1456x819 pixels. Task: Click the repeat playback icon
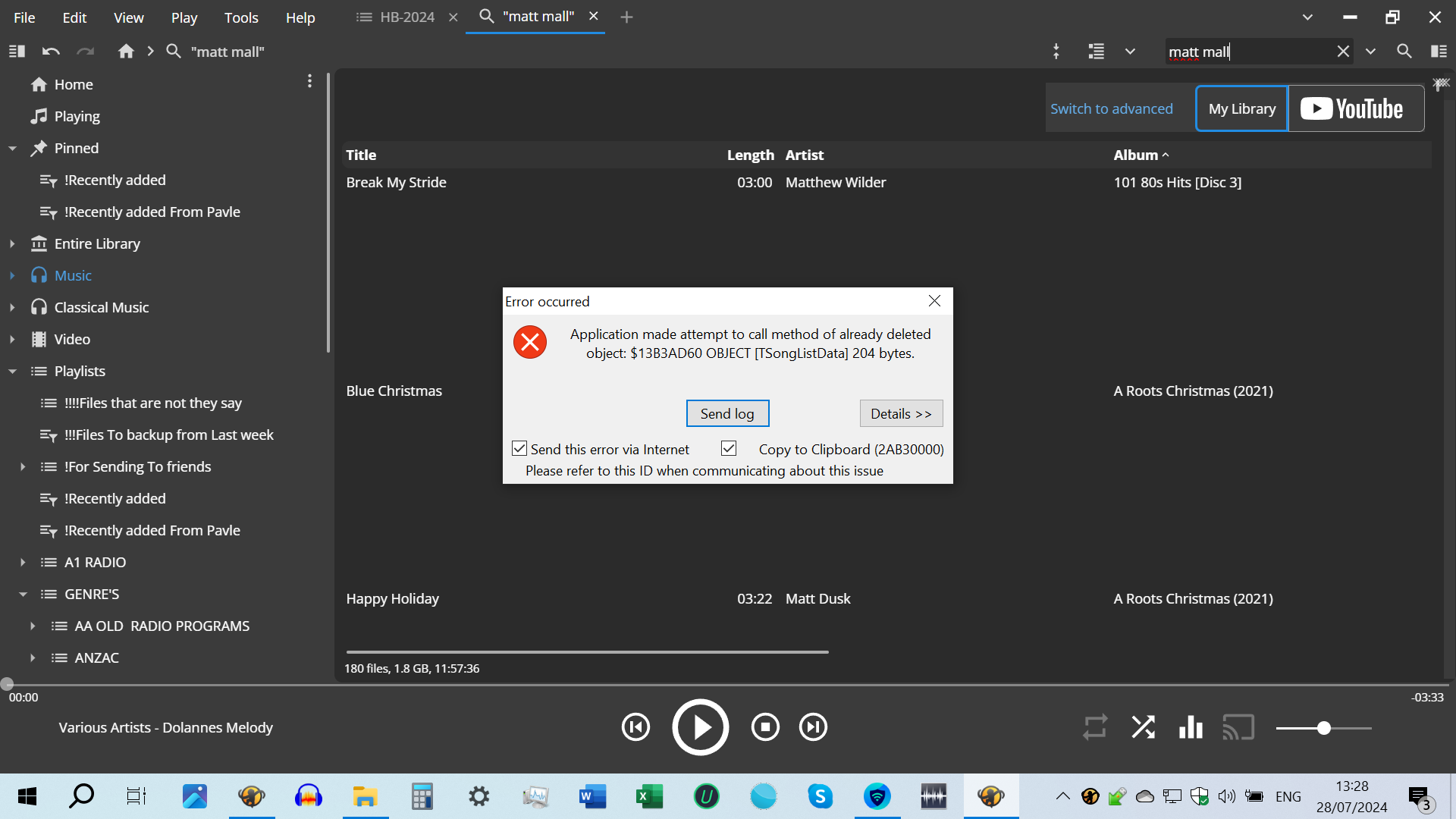(1094, 727)
